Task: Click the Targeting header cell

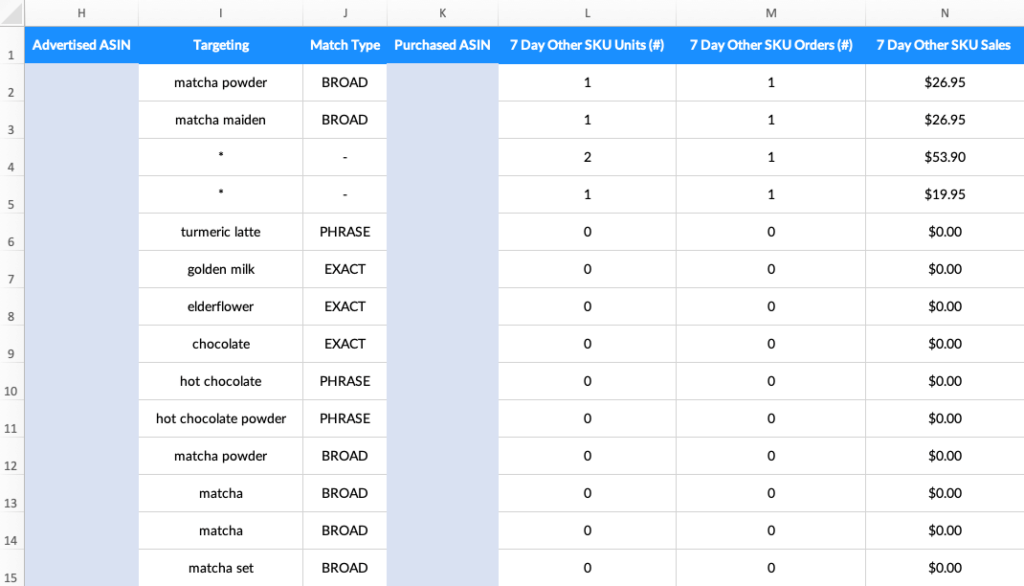Action: (221, 45)
